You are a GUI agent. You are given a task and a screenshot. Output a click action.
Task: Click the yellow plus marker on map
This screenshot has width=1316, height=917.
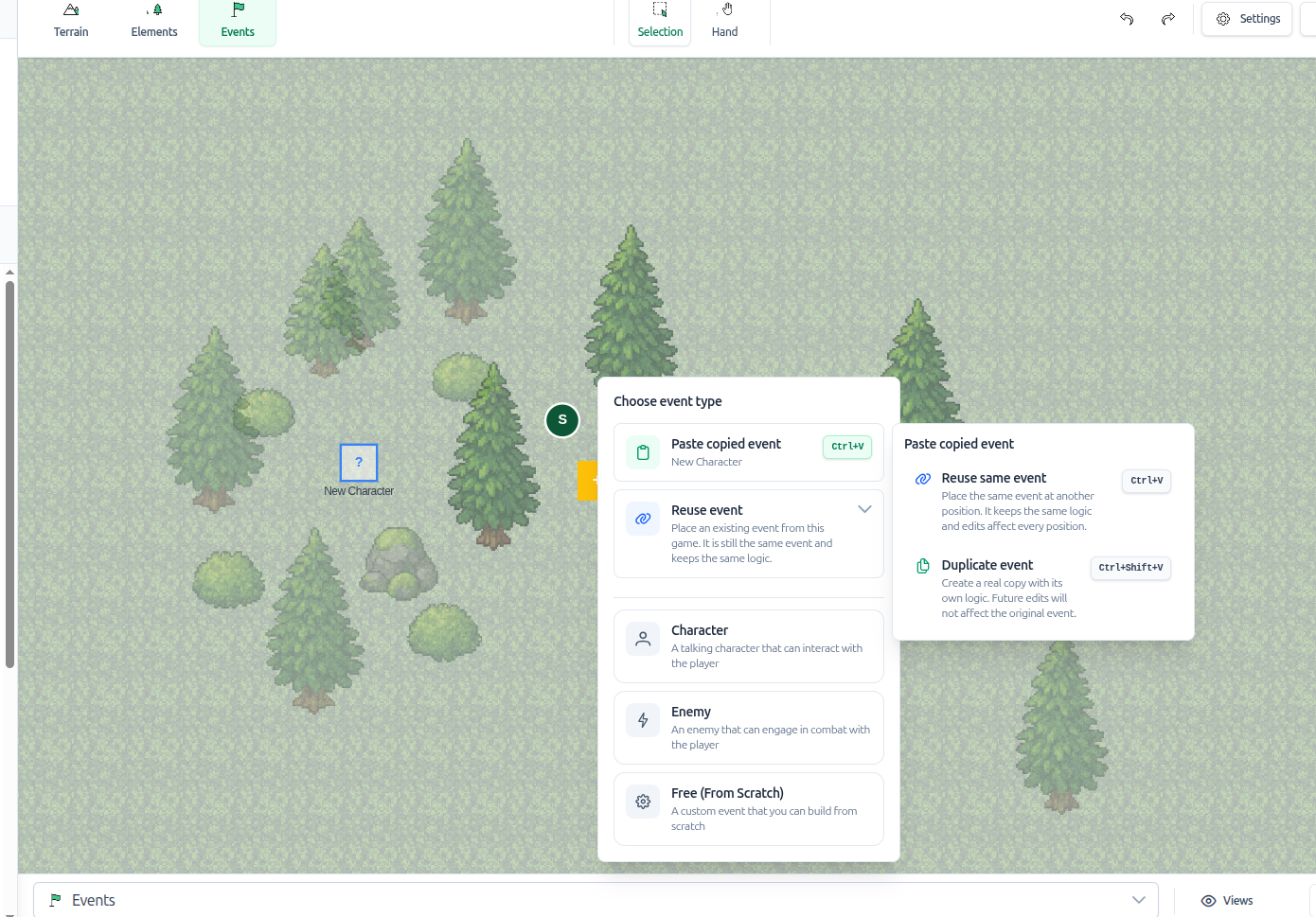tap(588, 481)
